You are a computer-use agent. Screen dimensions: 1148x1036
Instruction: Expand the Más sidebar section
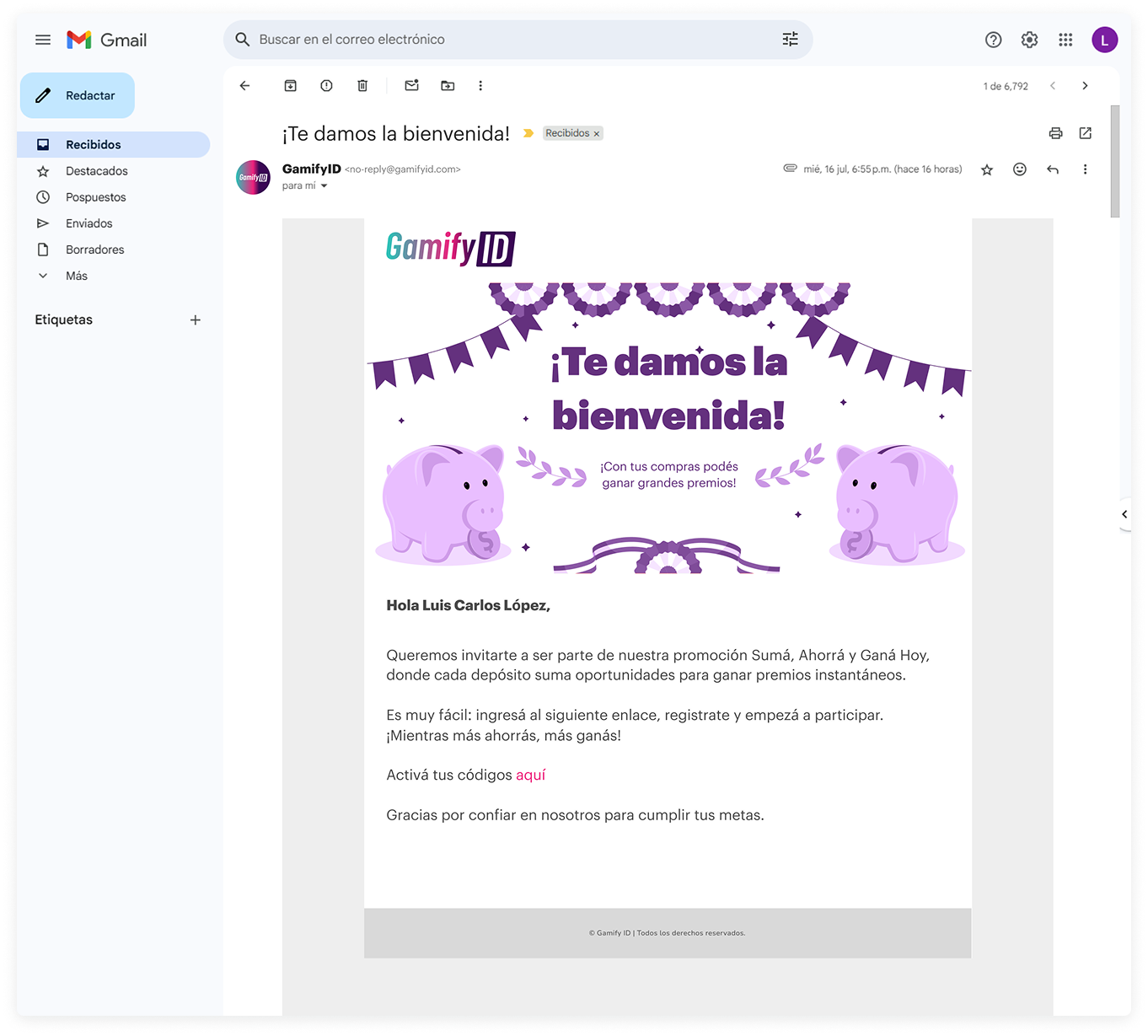(76, 276)
